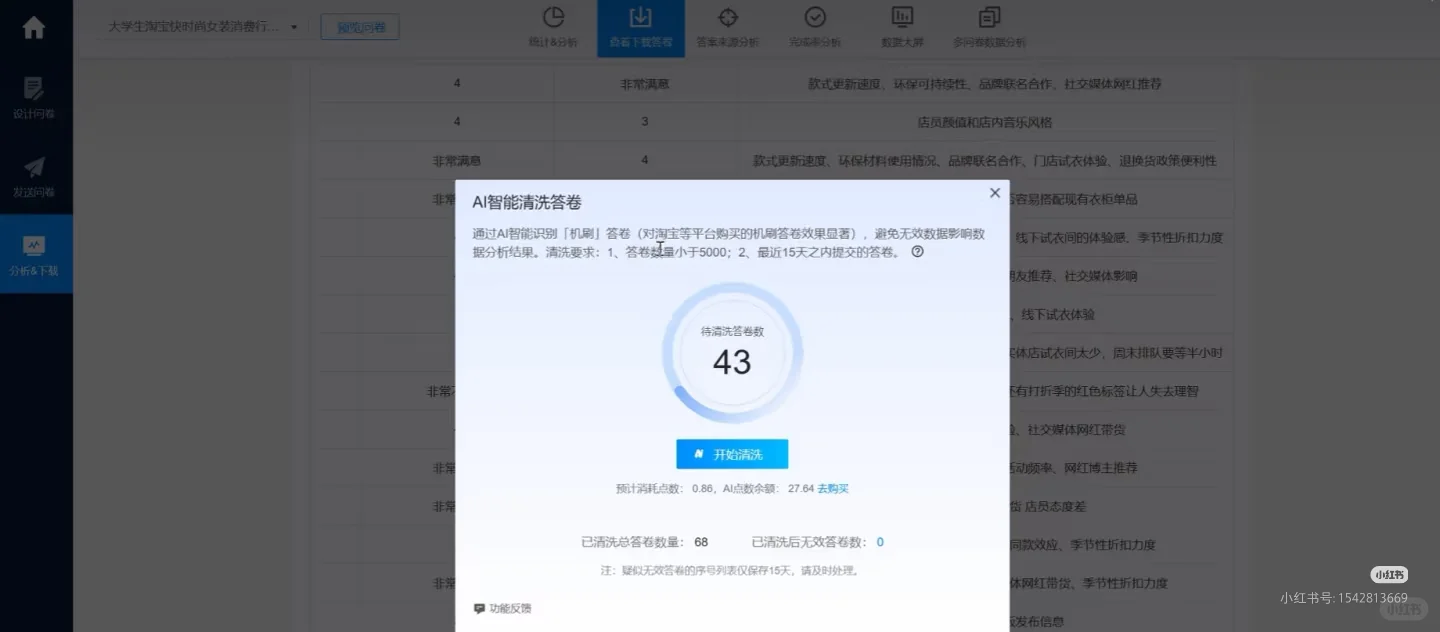Open 答案来源分析 source analysis
Image resolution: width=1440 pixels, height=632 pixels.
click(727, 25)
